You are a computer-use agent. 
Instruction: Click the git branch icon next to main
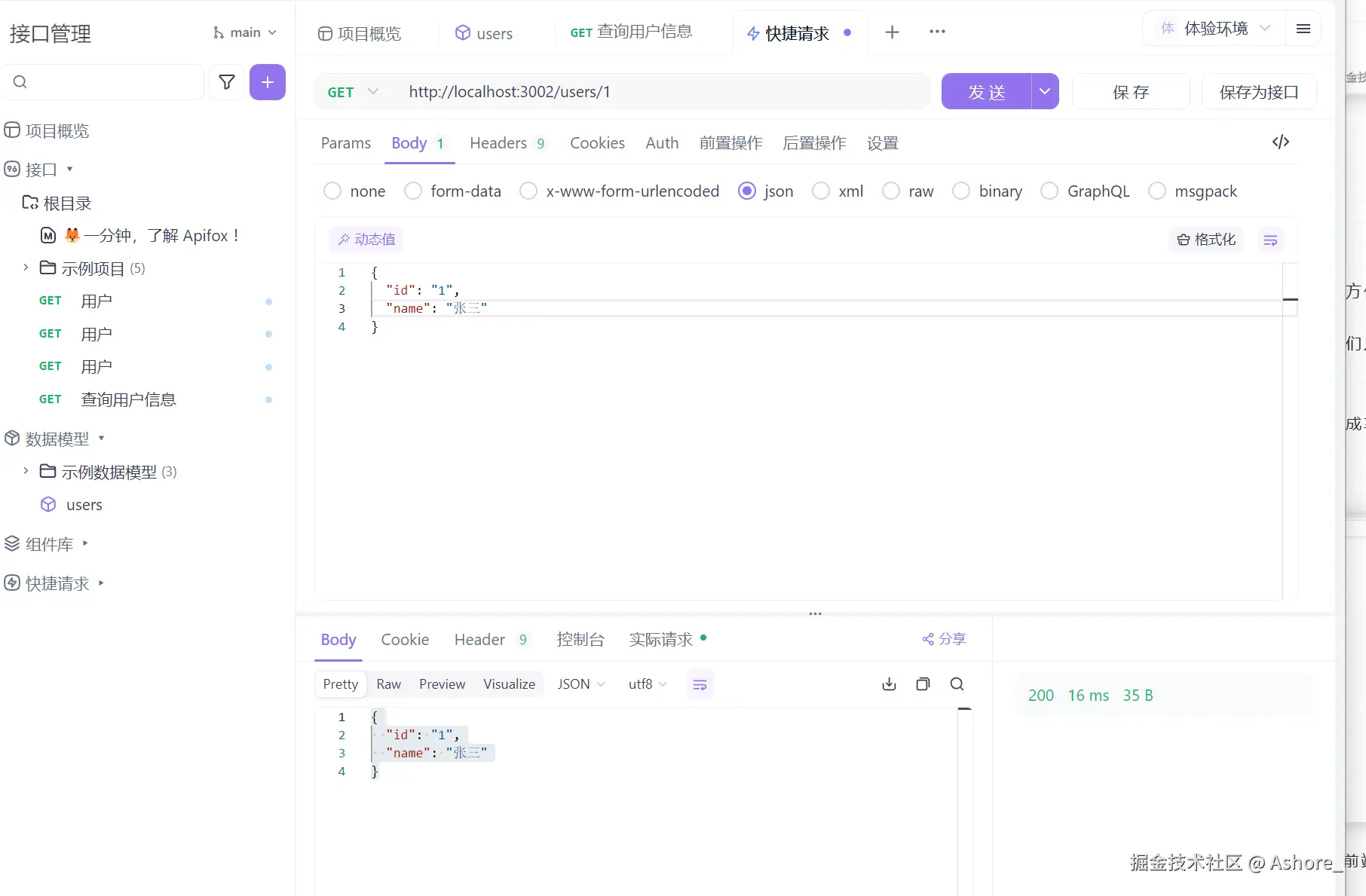pos(219,32)
